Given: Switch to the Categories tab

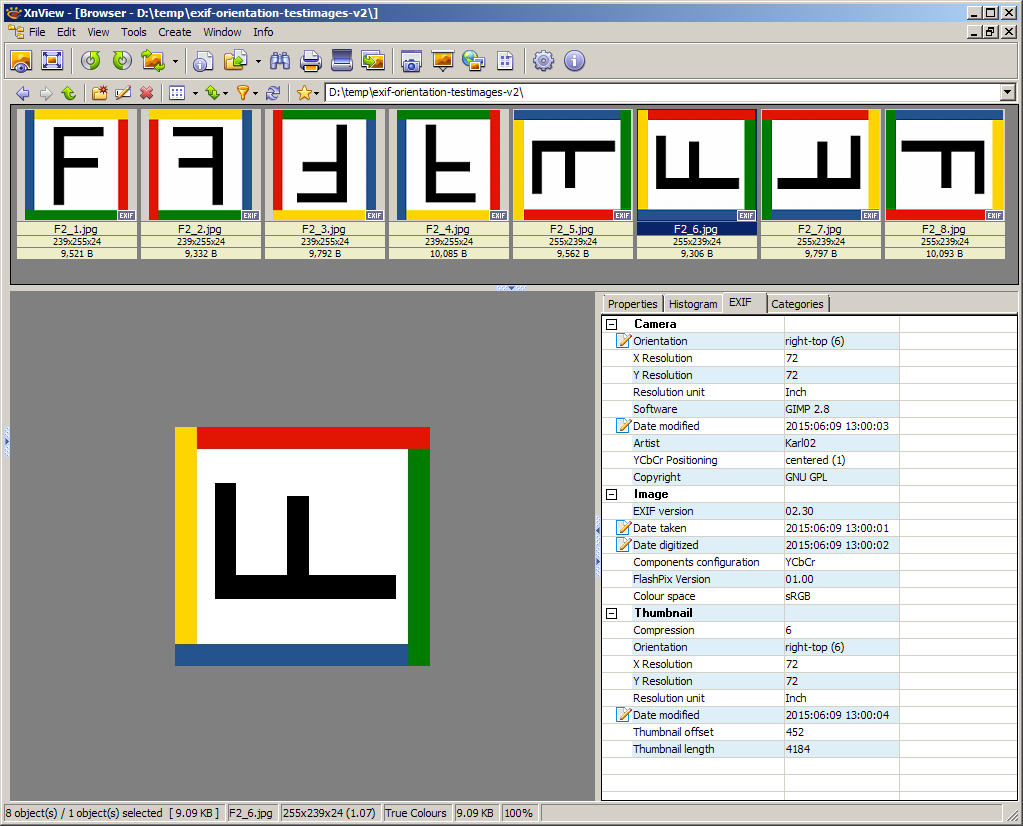Looking at the screenshot, I should click(797, 304).
